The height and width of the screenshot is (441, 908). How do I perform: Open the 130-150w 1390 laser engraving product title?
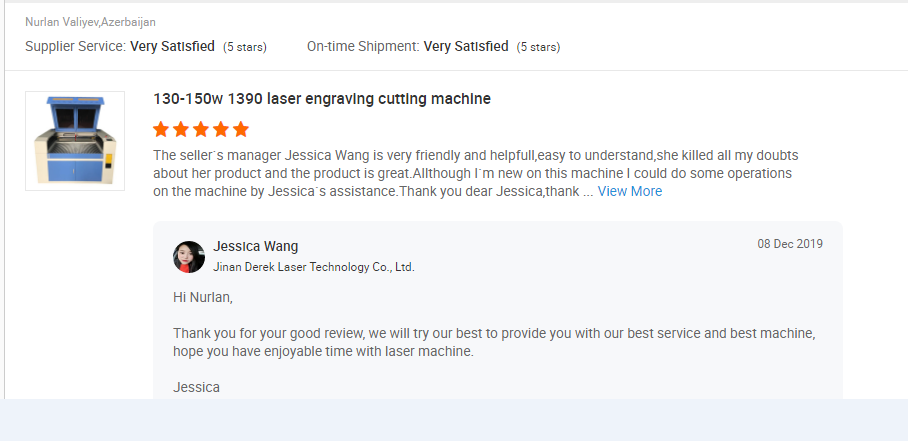pos(321,99)
